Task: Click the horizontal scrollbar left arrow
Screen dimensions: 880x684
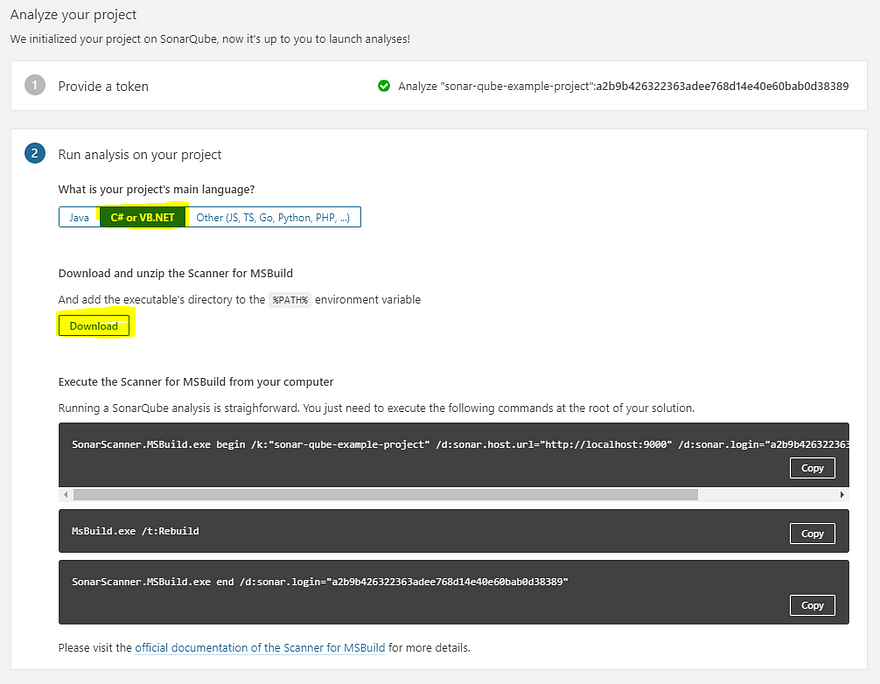Action: 66,494
